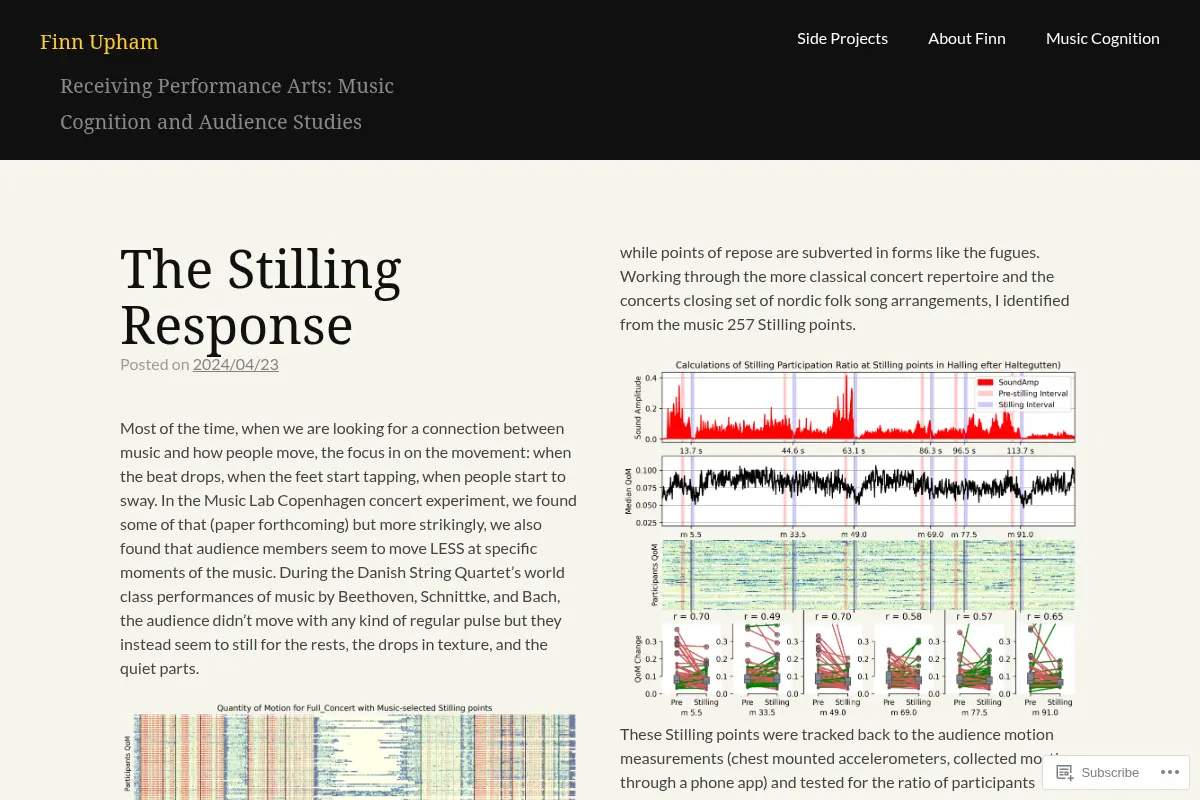Image resolution: width=1200 pixels, height=800 pixels.
Task: Open the Quantity of Motion Full_Concert chart
Action: (350, 751)
